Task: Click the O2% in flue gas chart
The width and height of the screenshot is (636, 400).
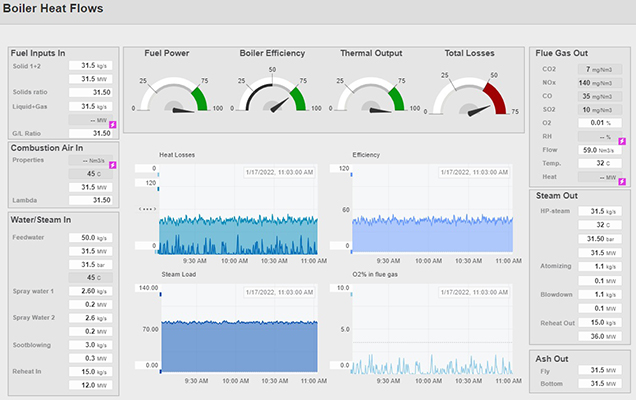Action: click(x=432, y=330)
